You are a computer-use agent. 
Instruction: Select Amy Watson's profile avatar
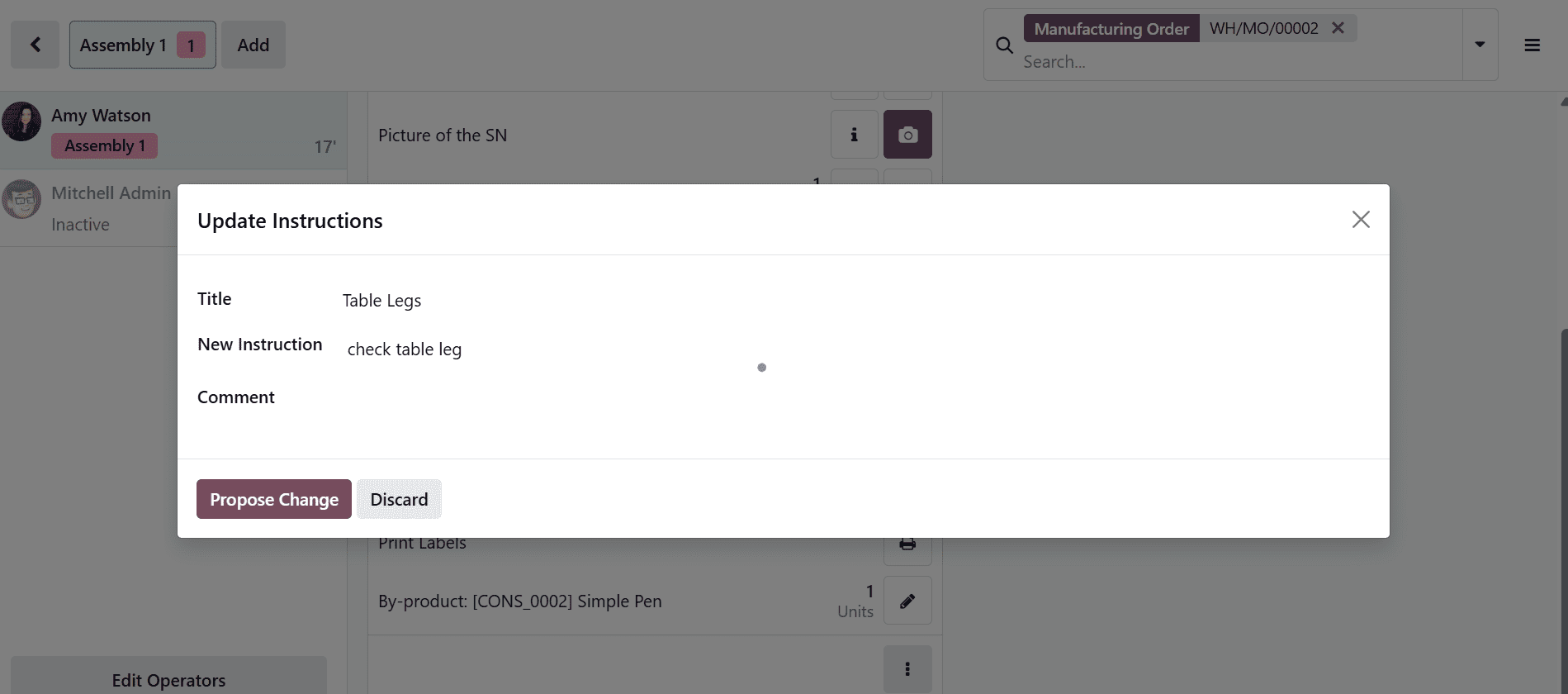(22, 120)
